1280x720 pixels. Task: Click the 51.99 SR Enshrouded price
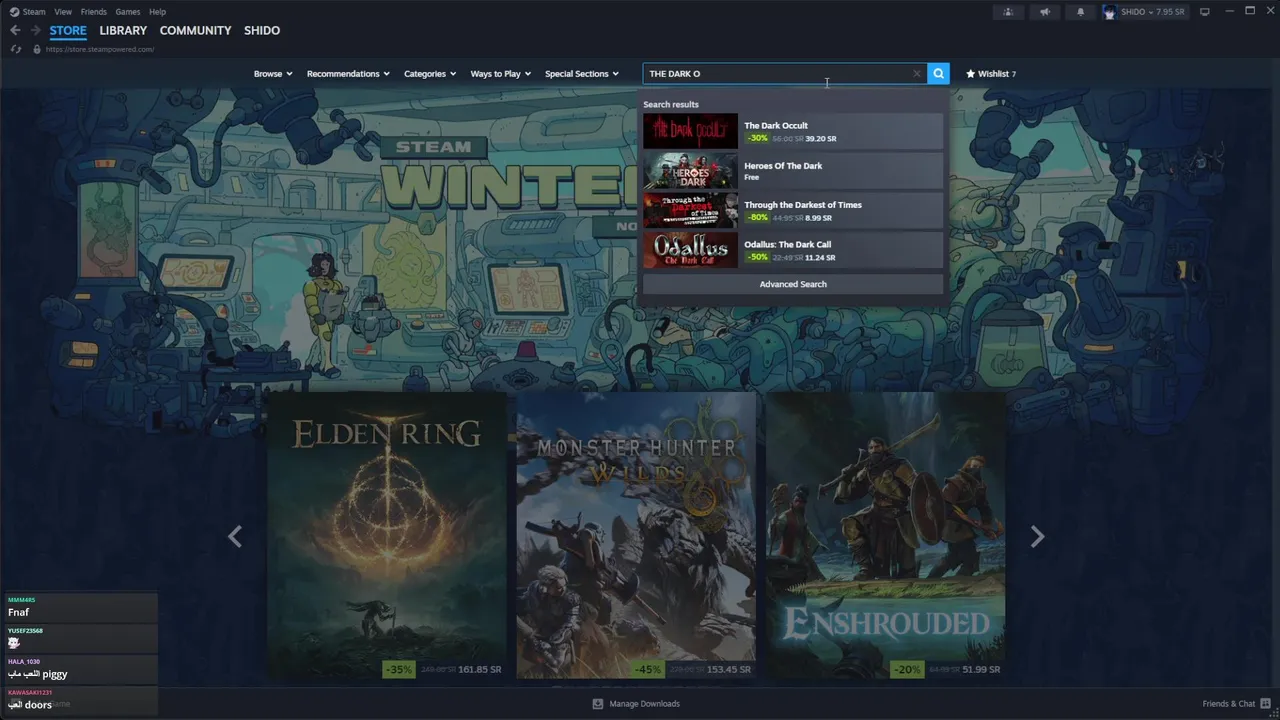[979, 669]
